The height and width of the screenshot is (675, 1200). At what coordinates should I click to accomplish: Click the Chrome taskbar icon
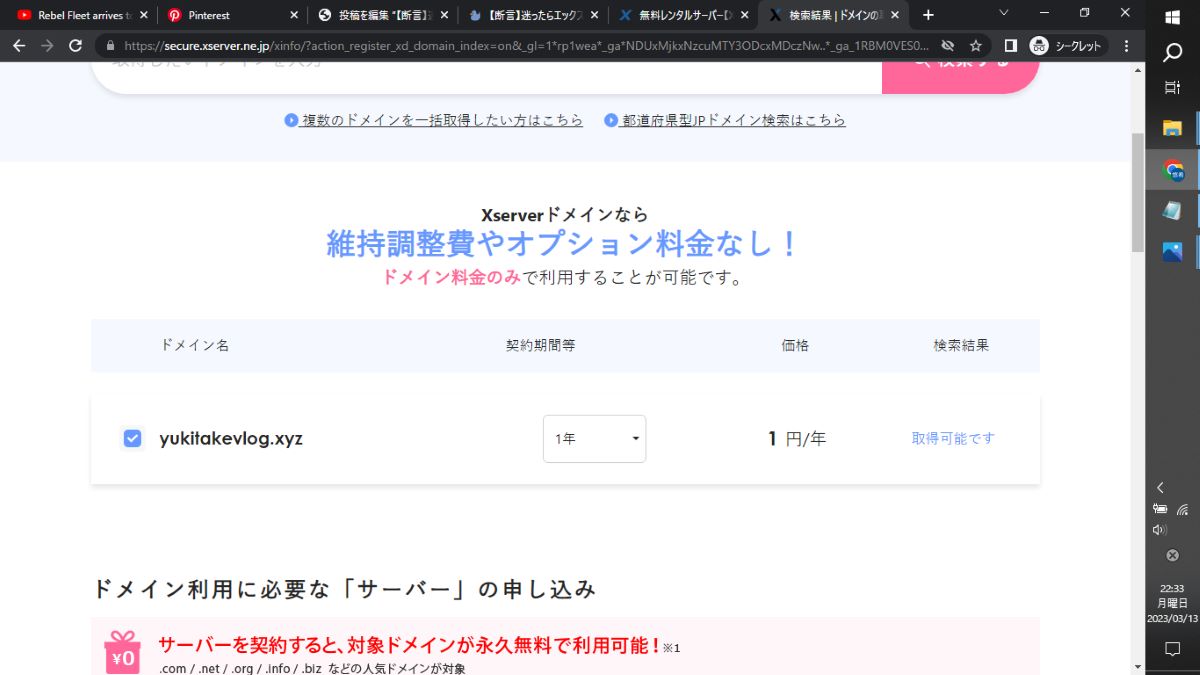pyautogui.click(x=1173, y=170)
